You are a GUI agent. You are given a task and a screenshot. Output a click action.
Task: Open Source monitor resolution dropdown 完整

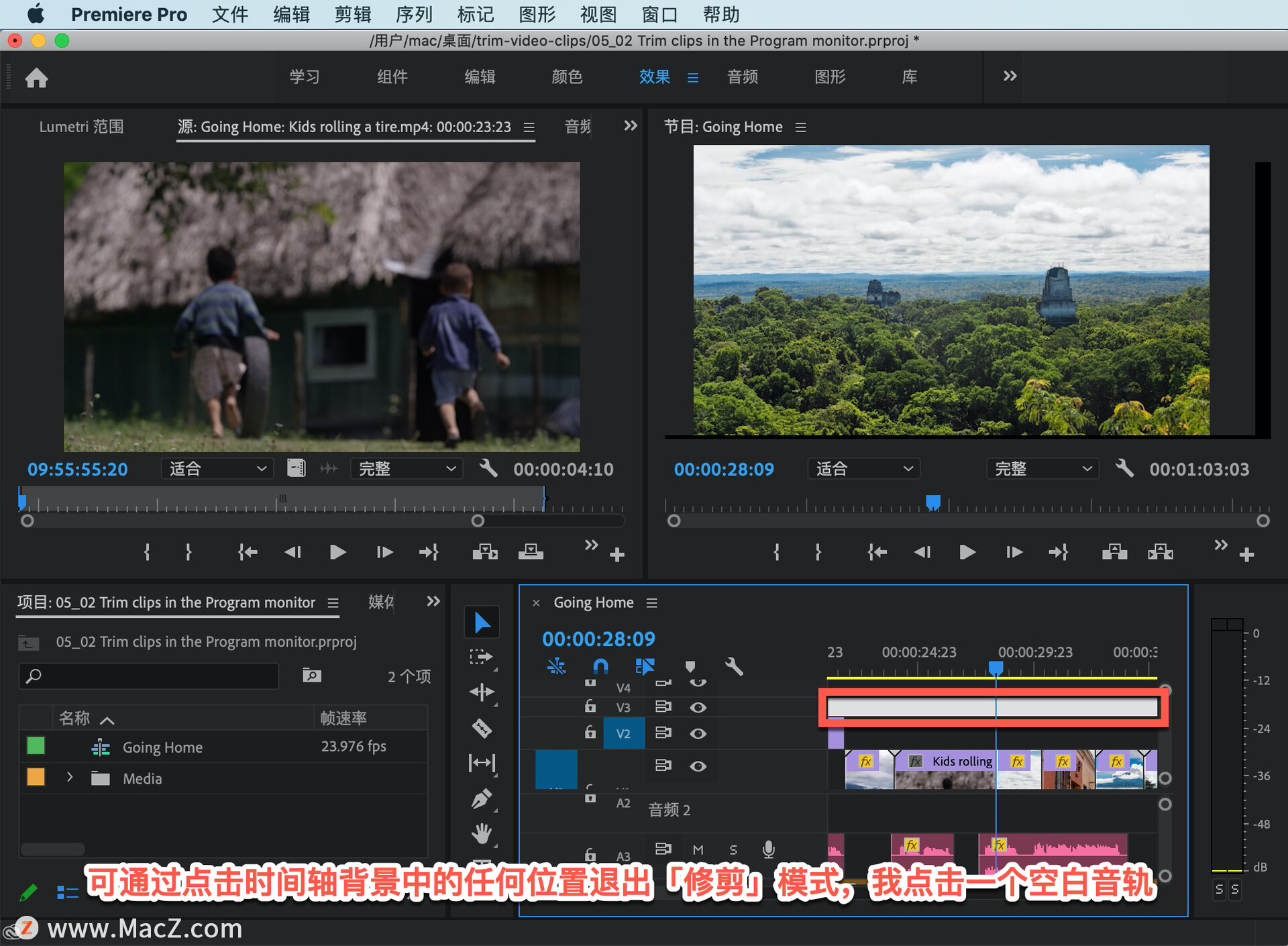406,469
